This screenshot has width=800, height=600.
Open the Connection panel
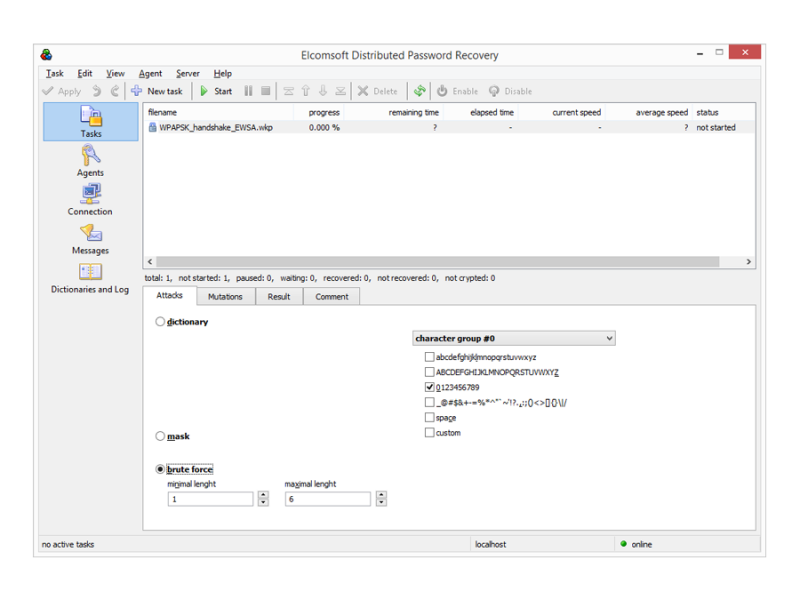point(90,200)
